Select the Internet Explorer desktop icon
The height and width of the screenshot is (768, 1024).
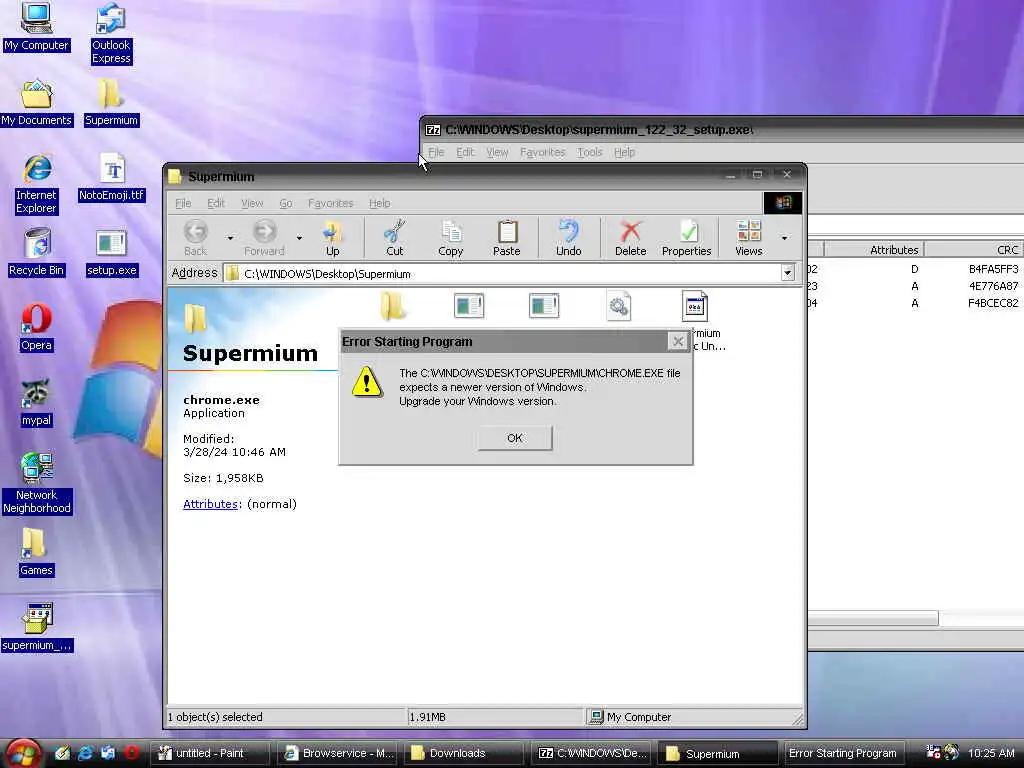[x=37, y=184]
